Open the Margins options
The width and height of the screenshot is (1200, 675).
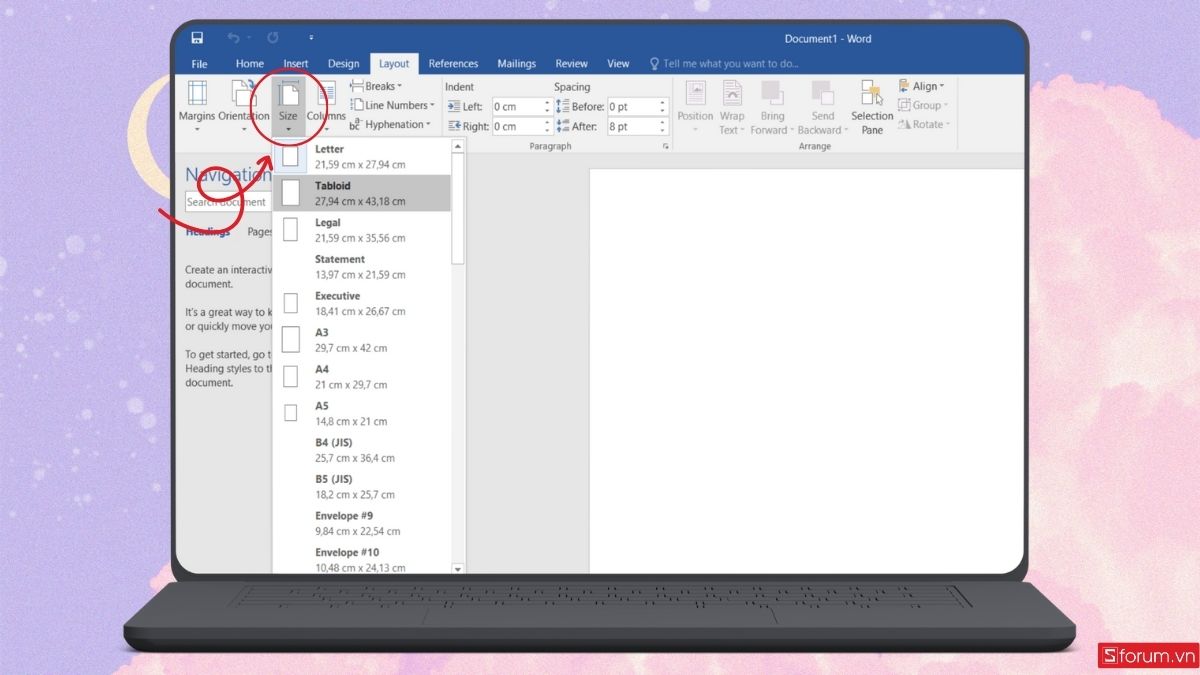(196, 105)
